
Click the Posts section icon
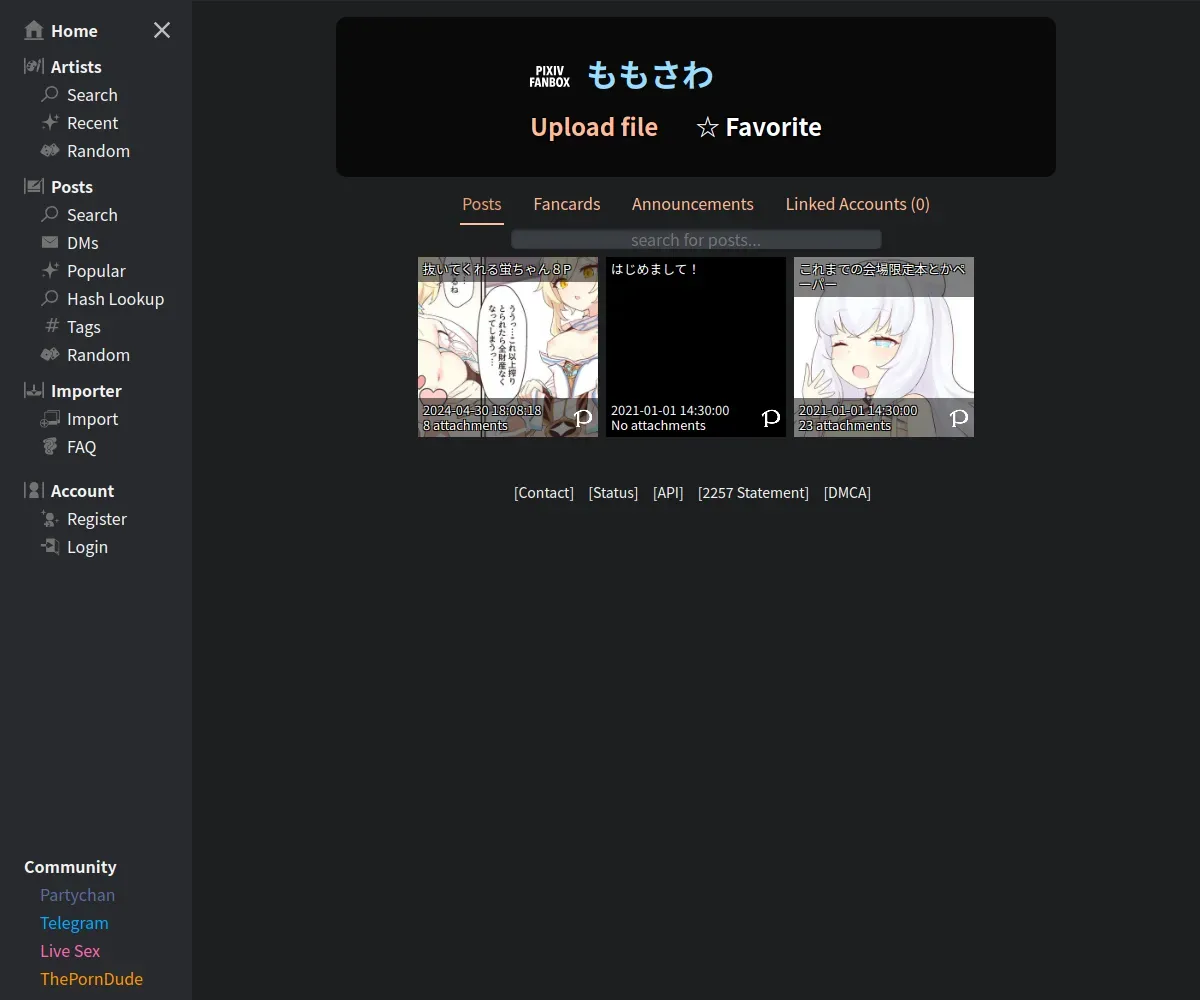click(34, 186)
